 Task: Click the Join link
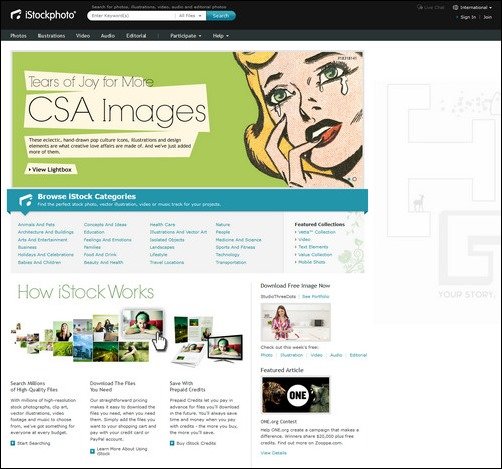tap(488, 17)
